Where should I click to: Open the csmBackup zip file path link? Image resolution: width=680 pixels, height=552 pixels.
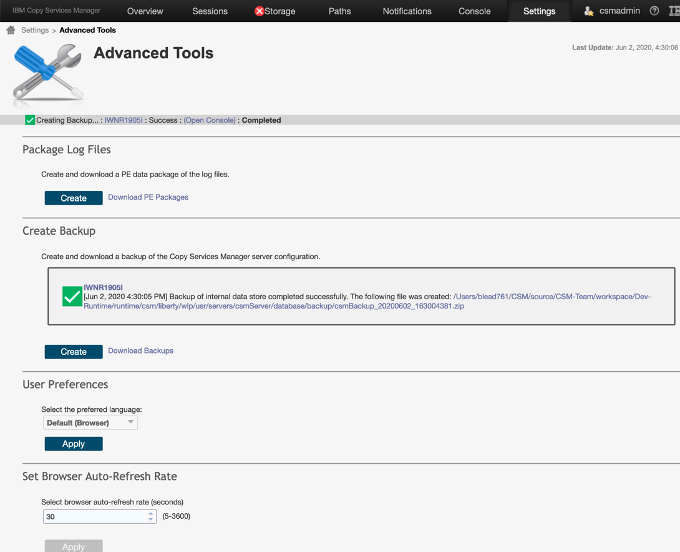(x=367, y=301)
